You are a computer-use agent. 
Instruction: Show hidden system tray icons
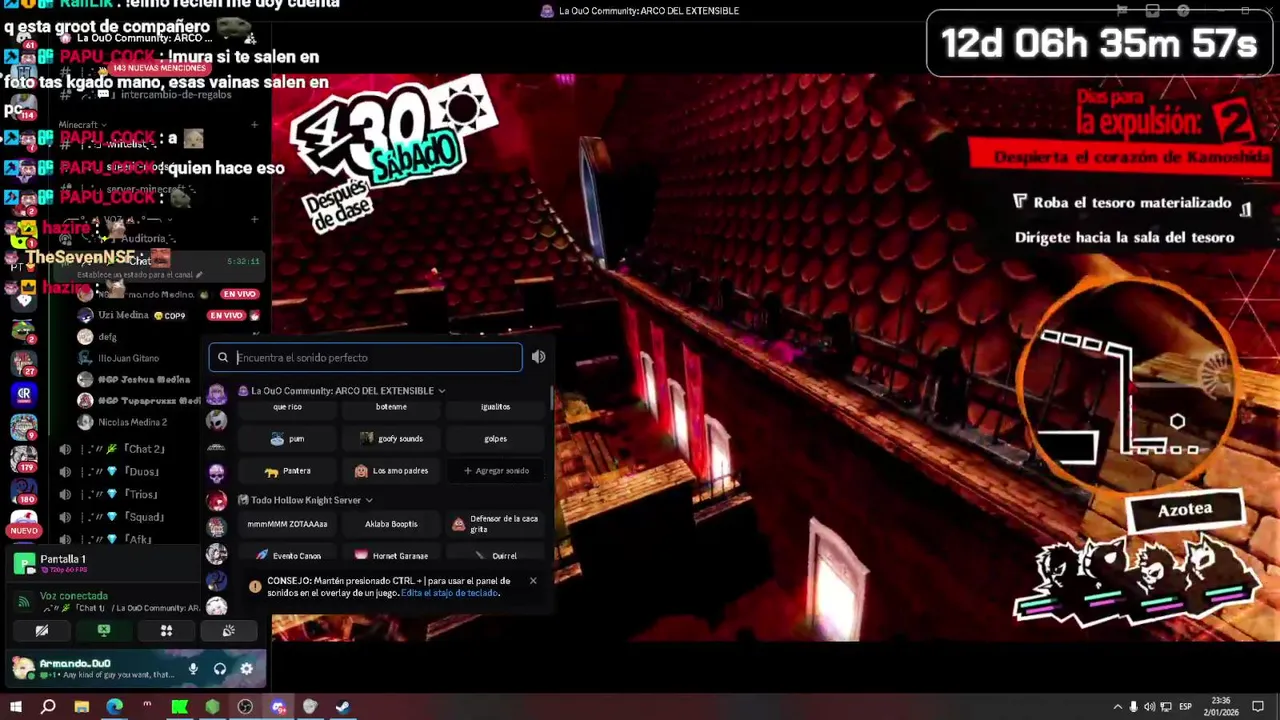tap(1118, 707)
